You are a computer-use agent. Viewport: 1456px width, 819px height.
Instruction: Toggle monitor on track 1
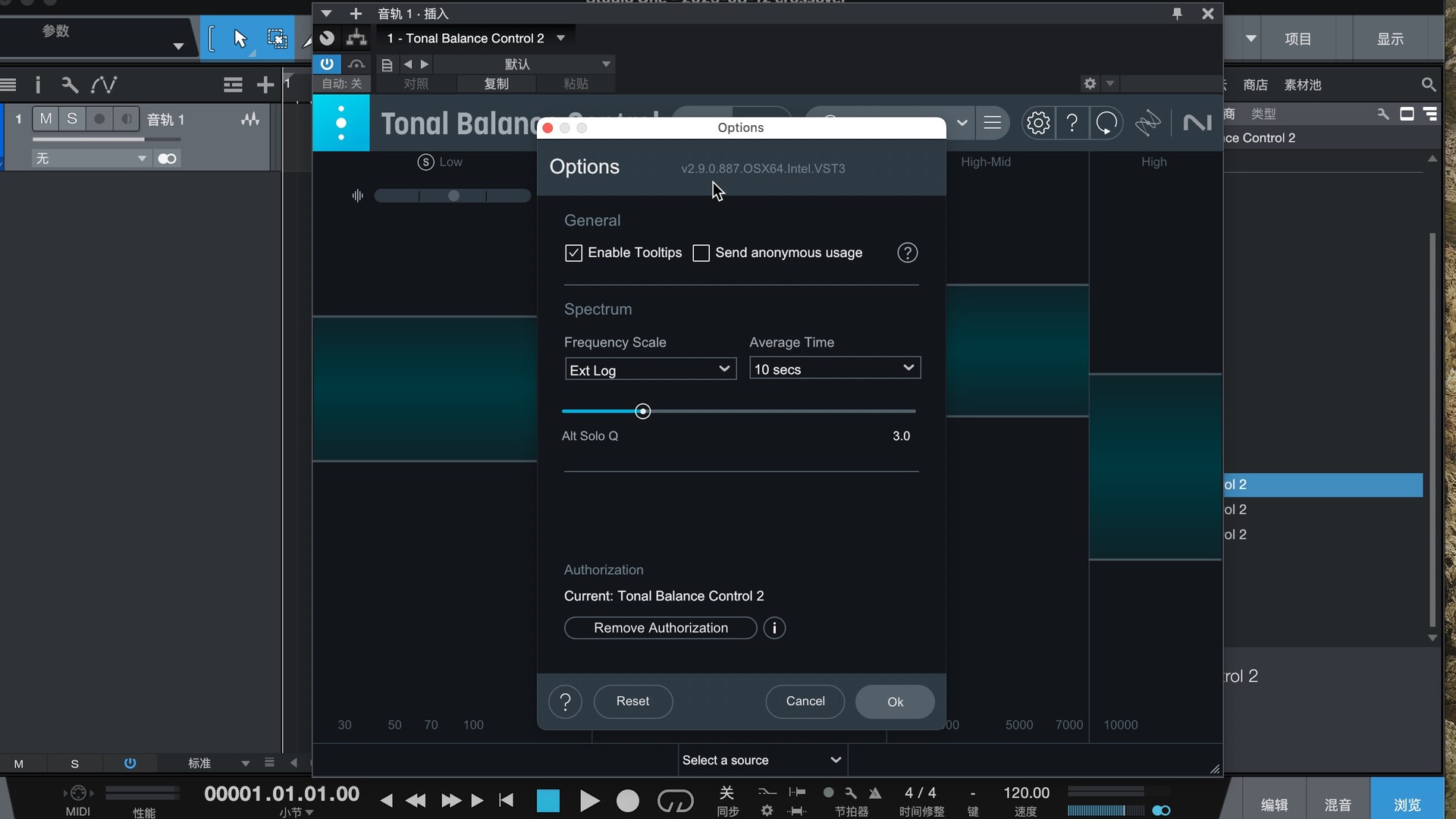126,119
